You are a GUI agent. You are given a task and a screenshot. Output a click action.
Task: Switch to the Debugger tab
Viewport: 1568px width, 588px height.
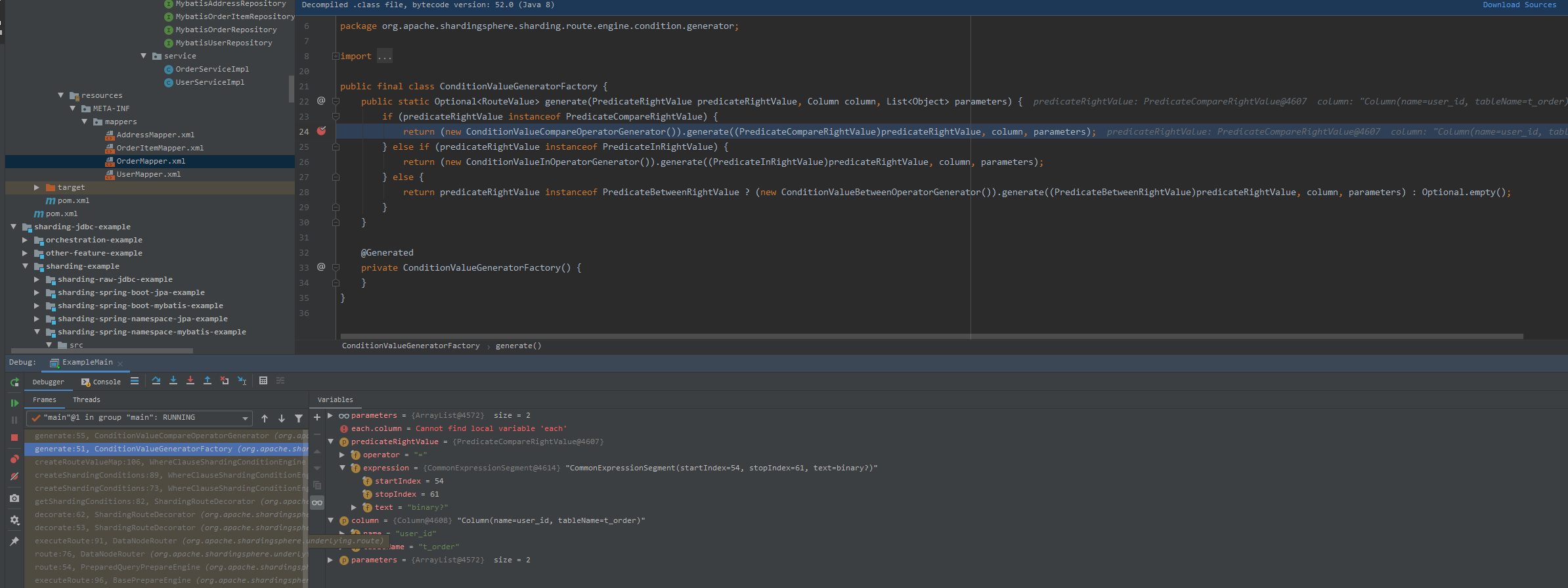tap(49, 382)
